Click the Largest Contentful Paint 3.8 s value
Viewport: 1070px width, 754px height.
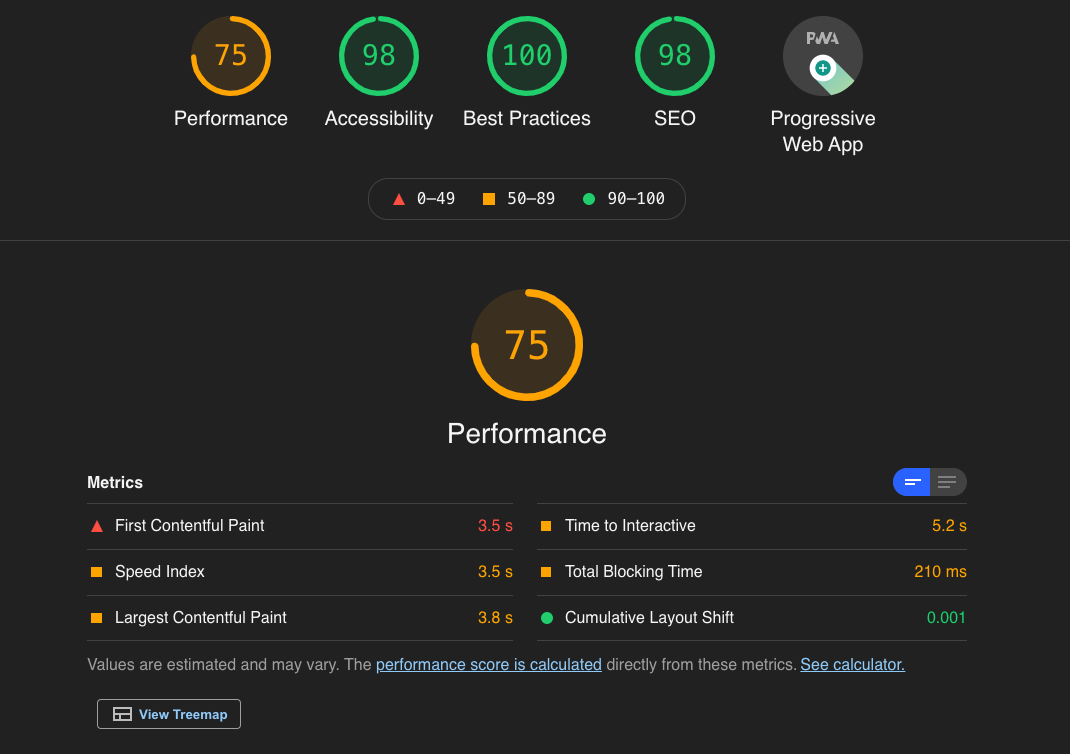click(495, 618)
